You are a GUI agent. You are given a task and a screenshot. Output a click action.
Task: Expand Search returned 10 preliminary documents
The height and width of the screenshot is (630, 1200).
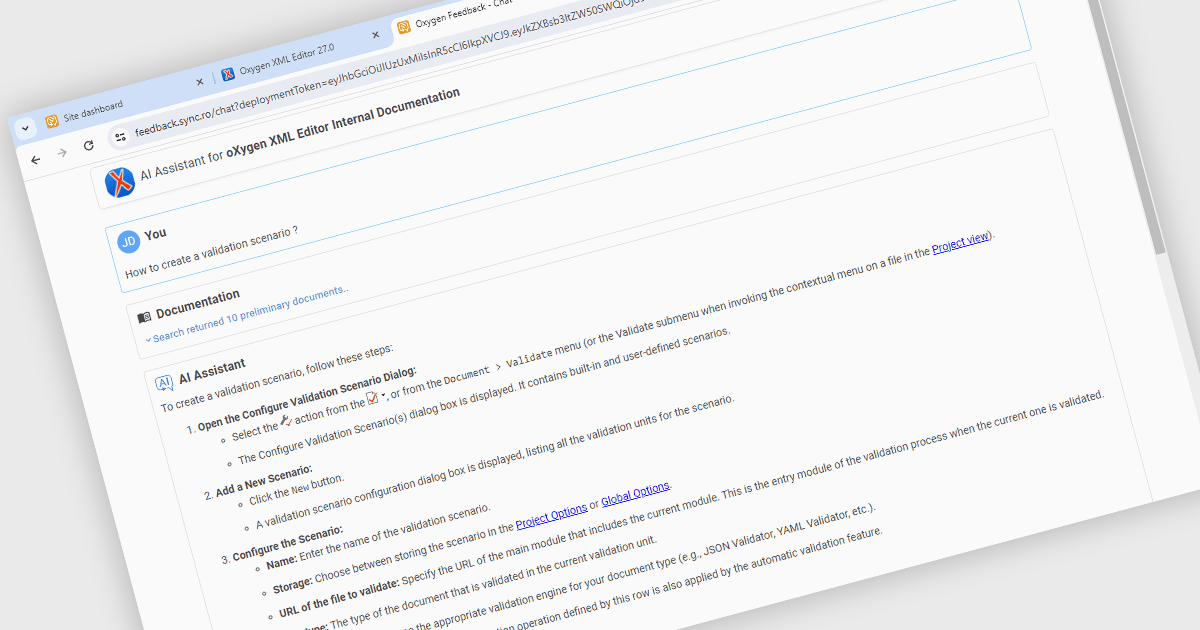[247, 314]
